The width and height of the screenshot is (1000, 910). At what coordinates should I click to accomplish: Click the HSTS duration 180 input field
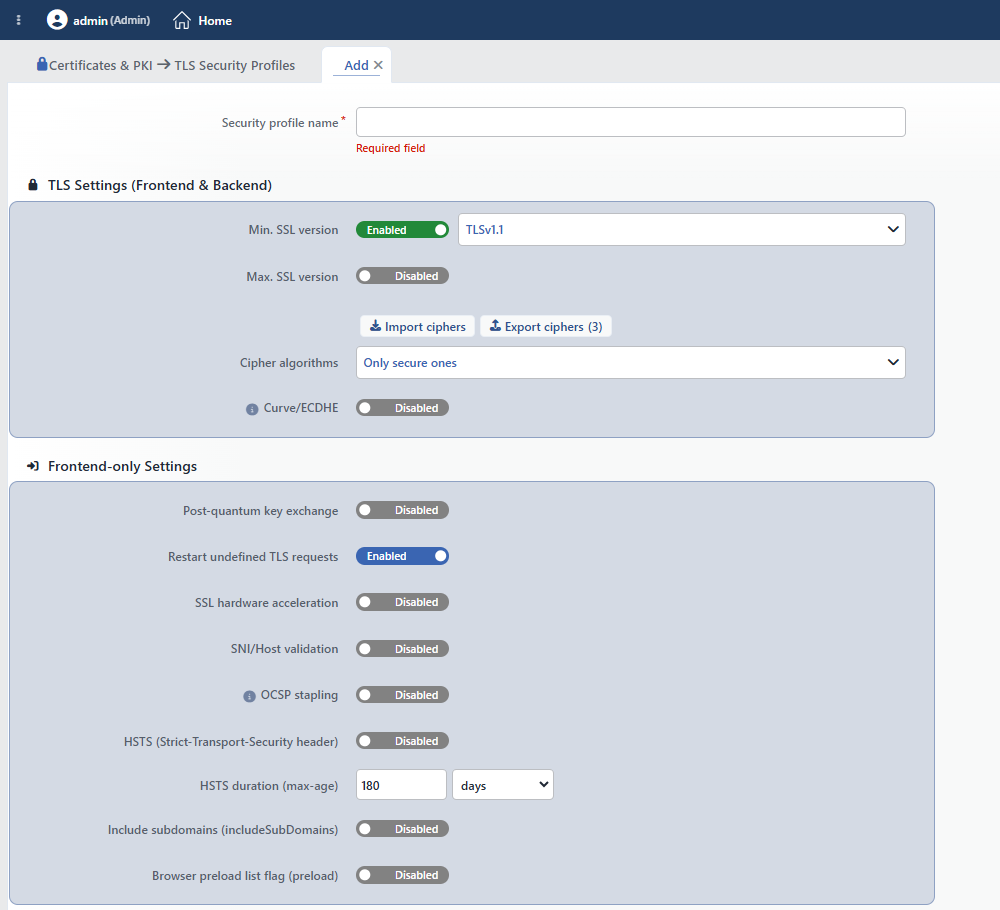(401, 785)
